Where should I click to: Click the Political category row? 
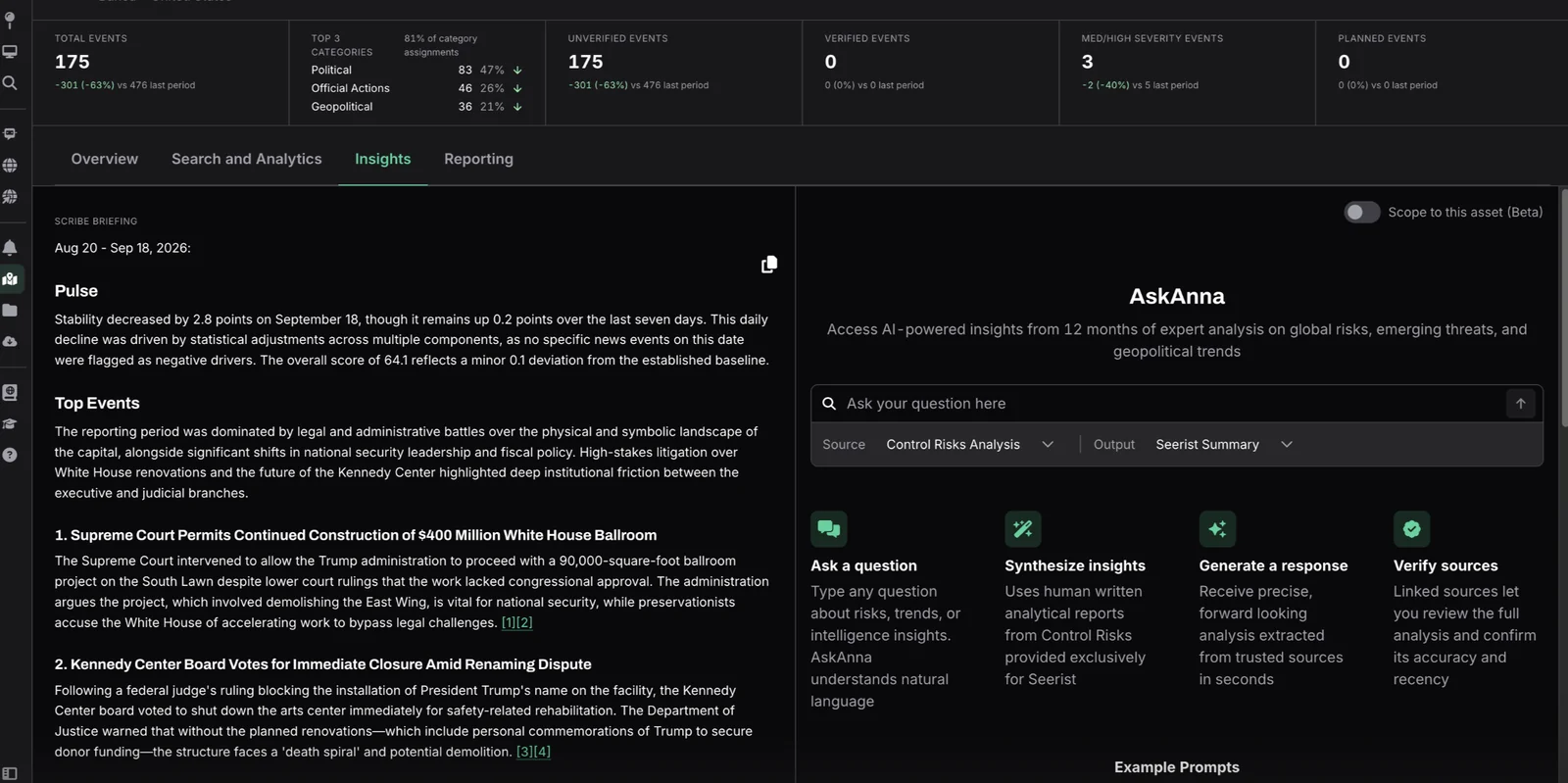click(416, 71)
